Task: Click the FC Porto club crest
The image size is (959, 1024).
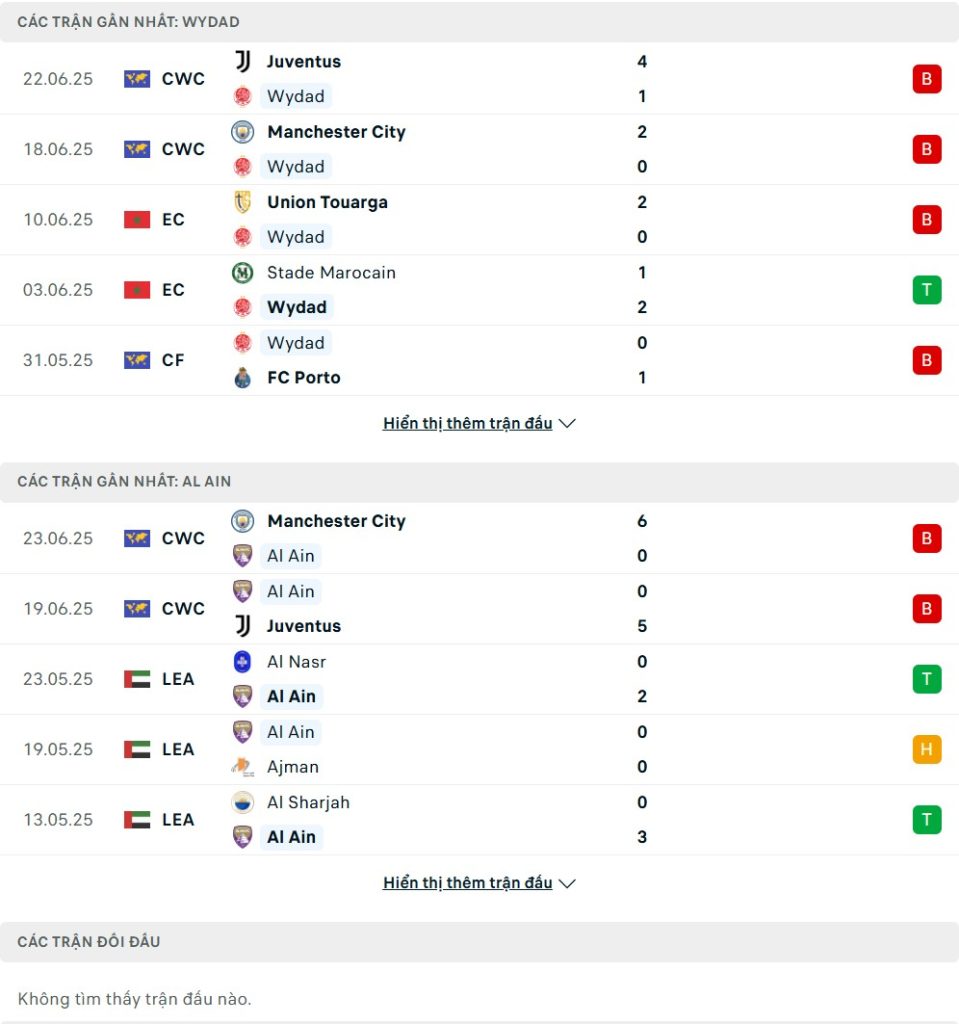Action: coord(242,378)
